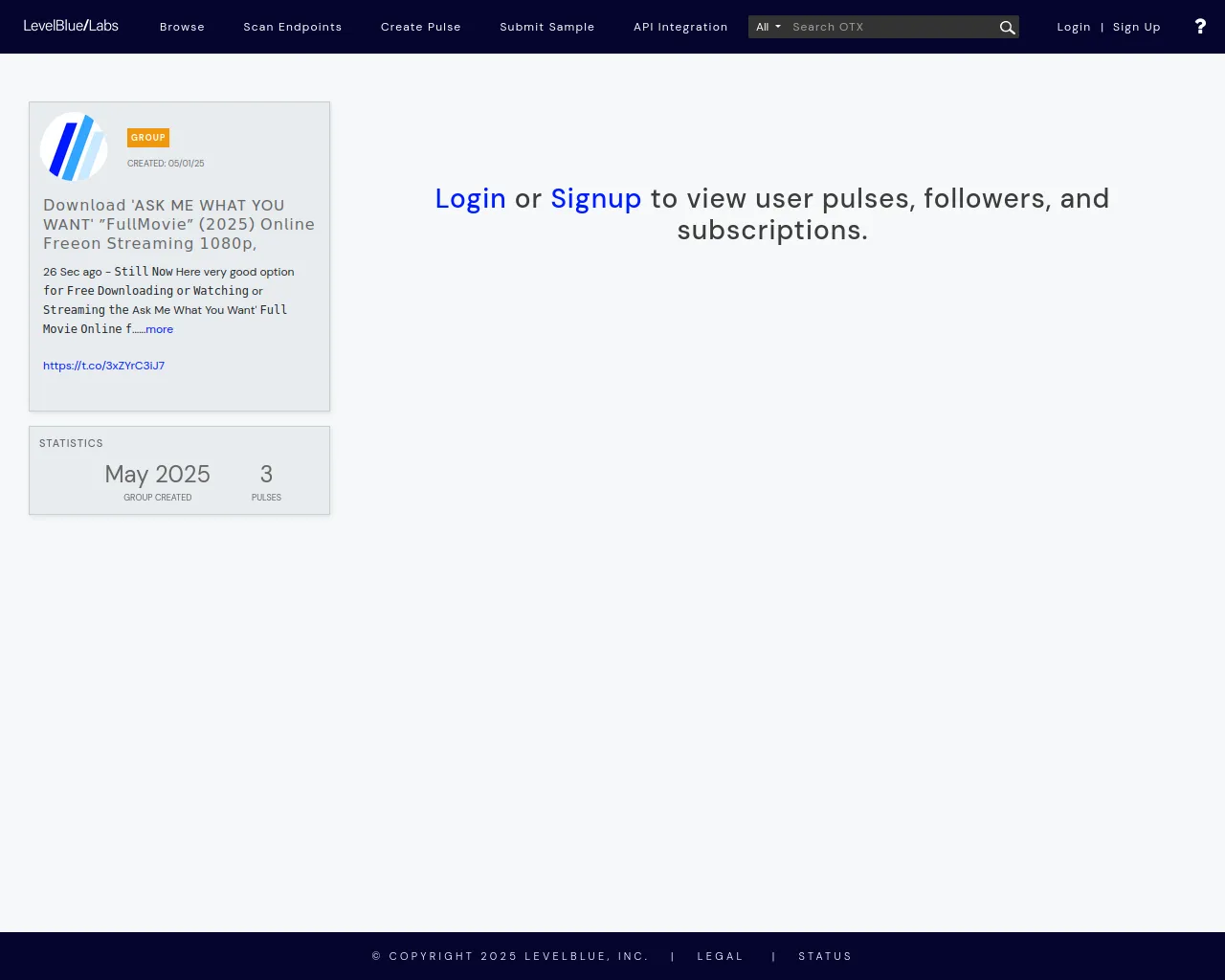Go to Scan Endpoints
This screenshot has width=1225, height=980.
click(292, 27)
